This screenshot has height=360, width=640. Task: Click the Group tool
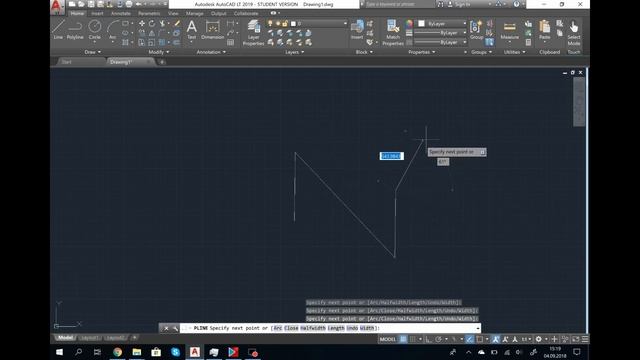(x=476, y=29)
